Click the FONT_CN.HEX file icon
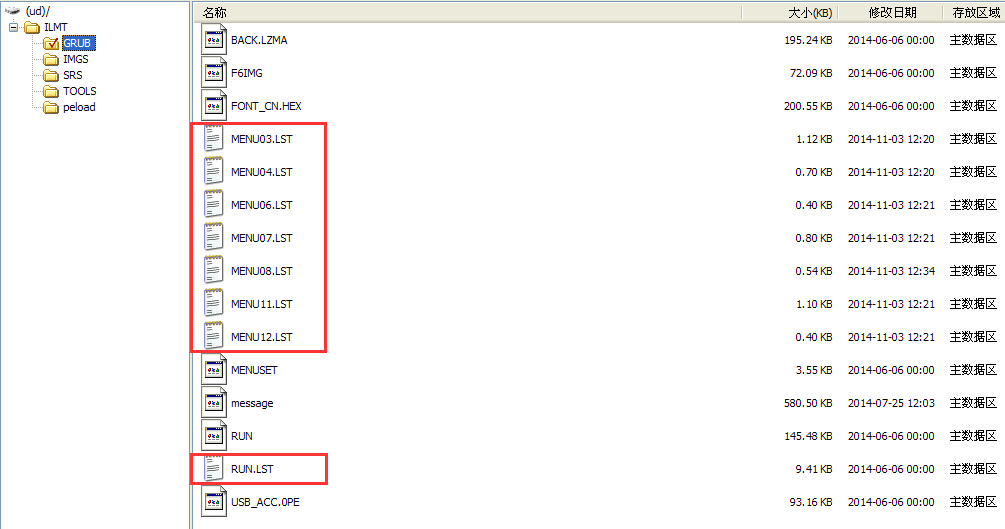The height and width of the screenshot is (529, 1005). [213, 106]
